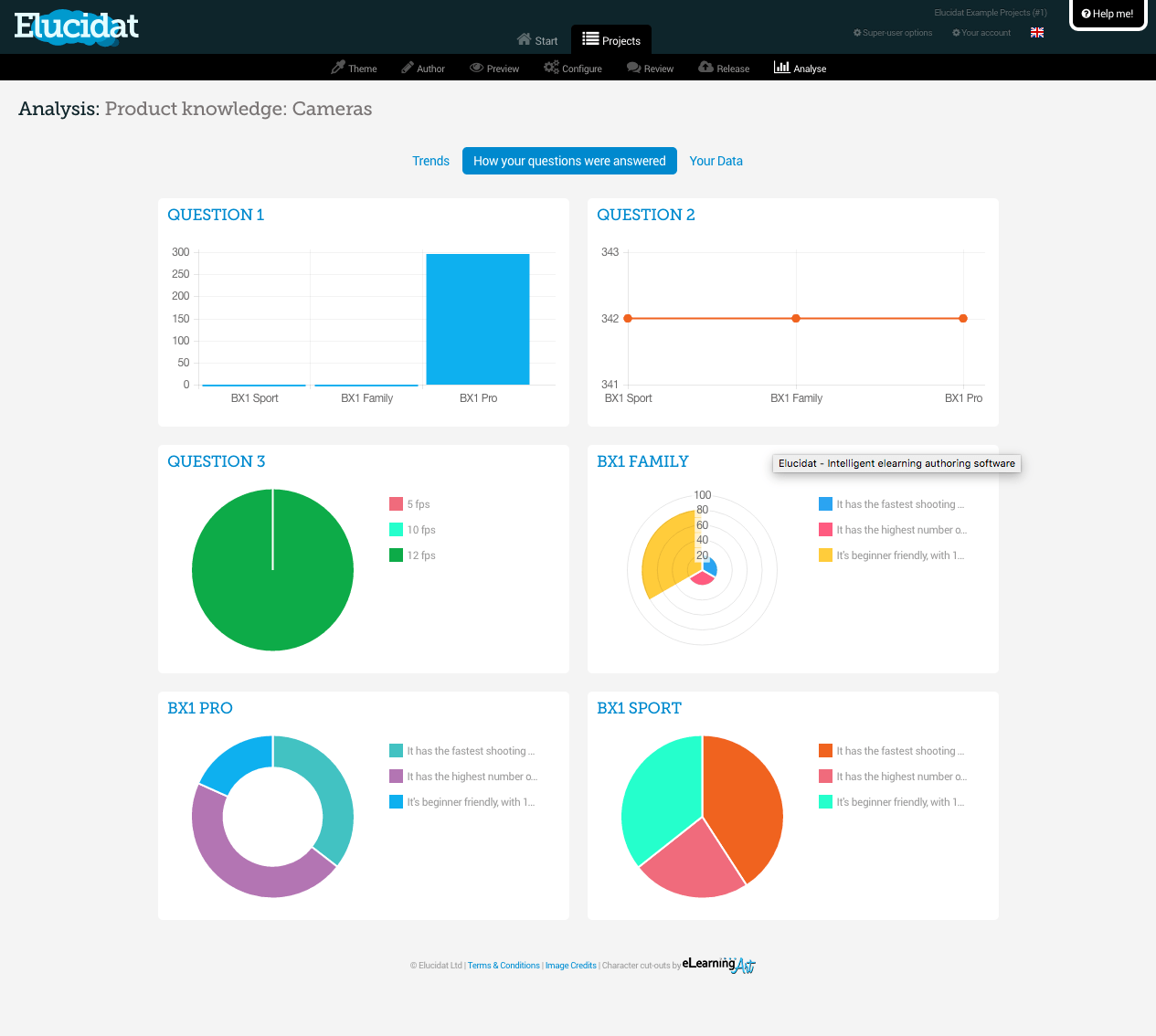
Task: Open Super-user options link
Action: point(893,33)
